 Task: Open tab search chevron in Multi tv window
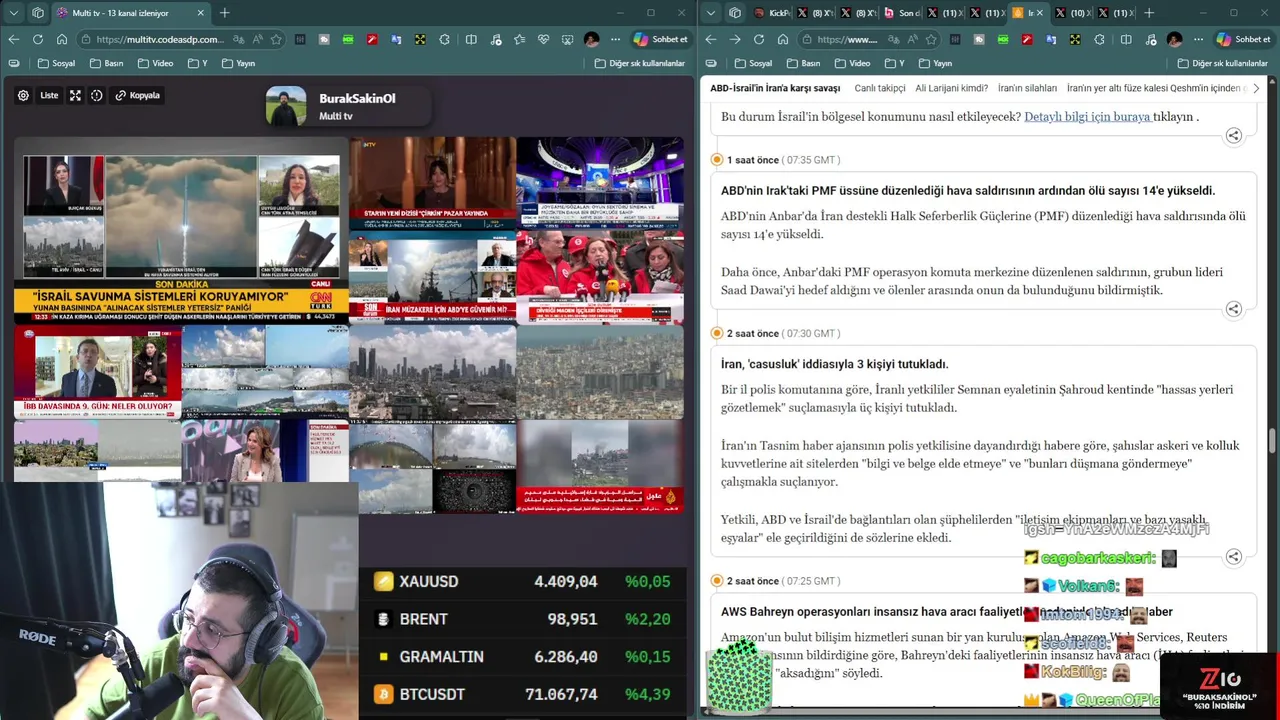13,13
